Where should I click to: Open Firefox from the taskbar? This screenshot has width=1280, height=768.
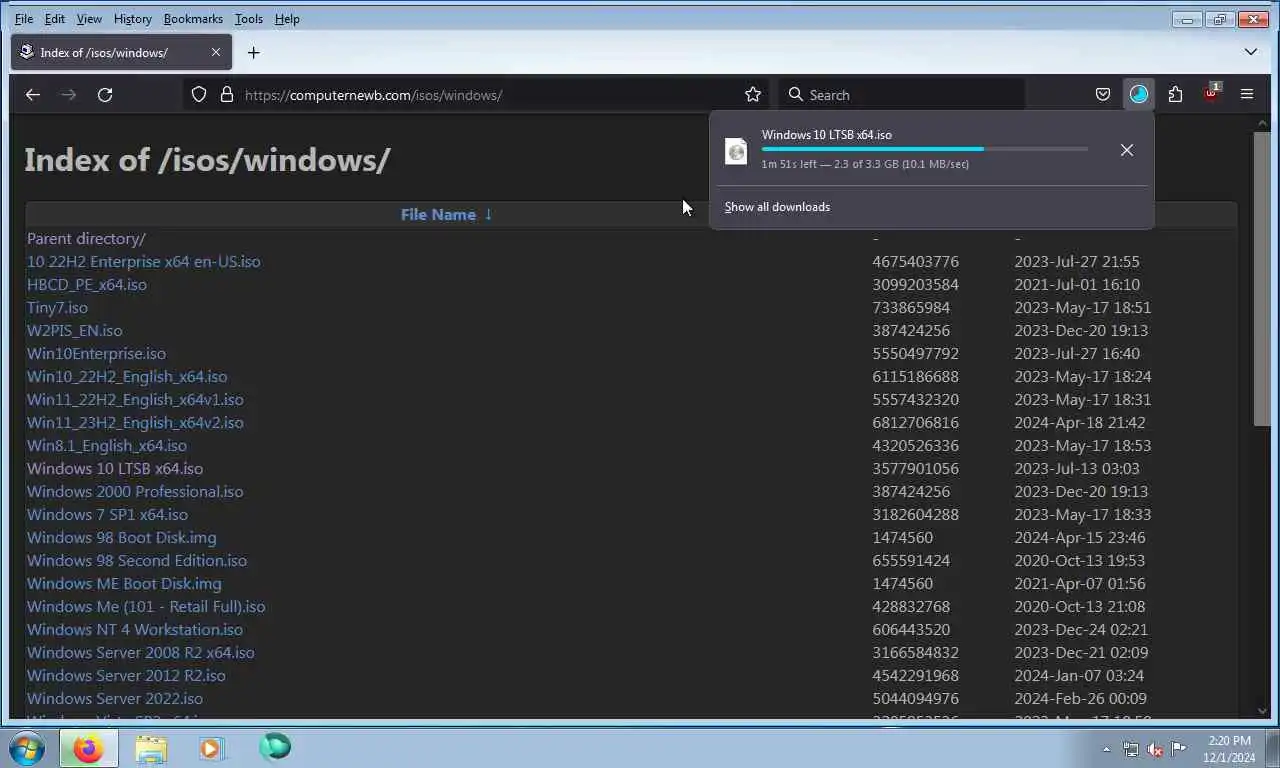[x=88, y=748]
